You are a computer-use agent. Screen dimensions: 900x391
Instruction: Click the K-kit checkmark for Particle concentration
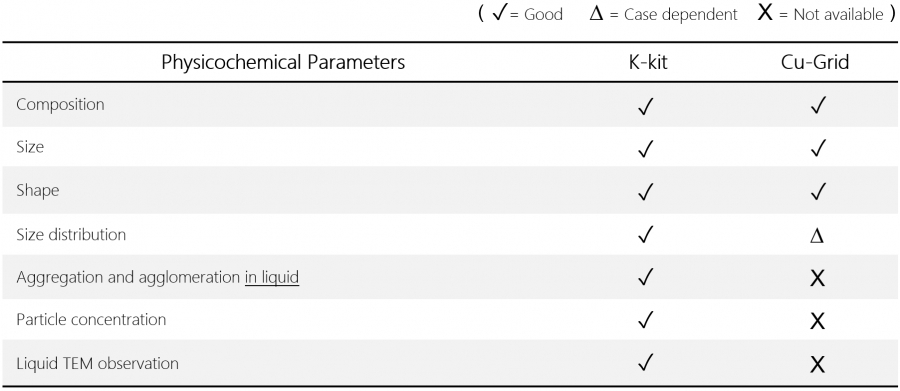[646, 320]
